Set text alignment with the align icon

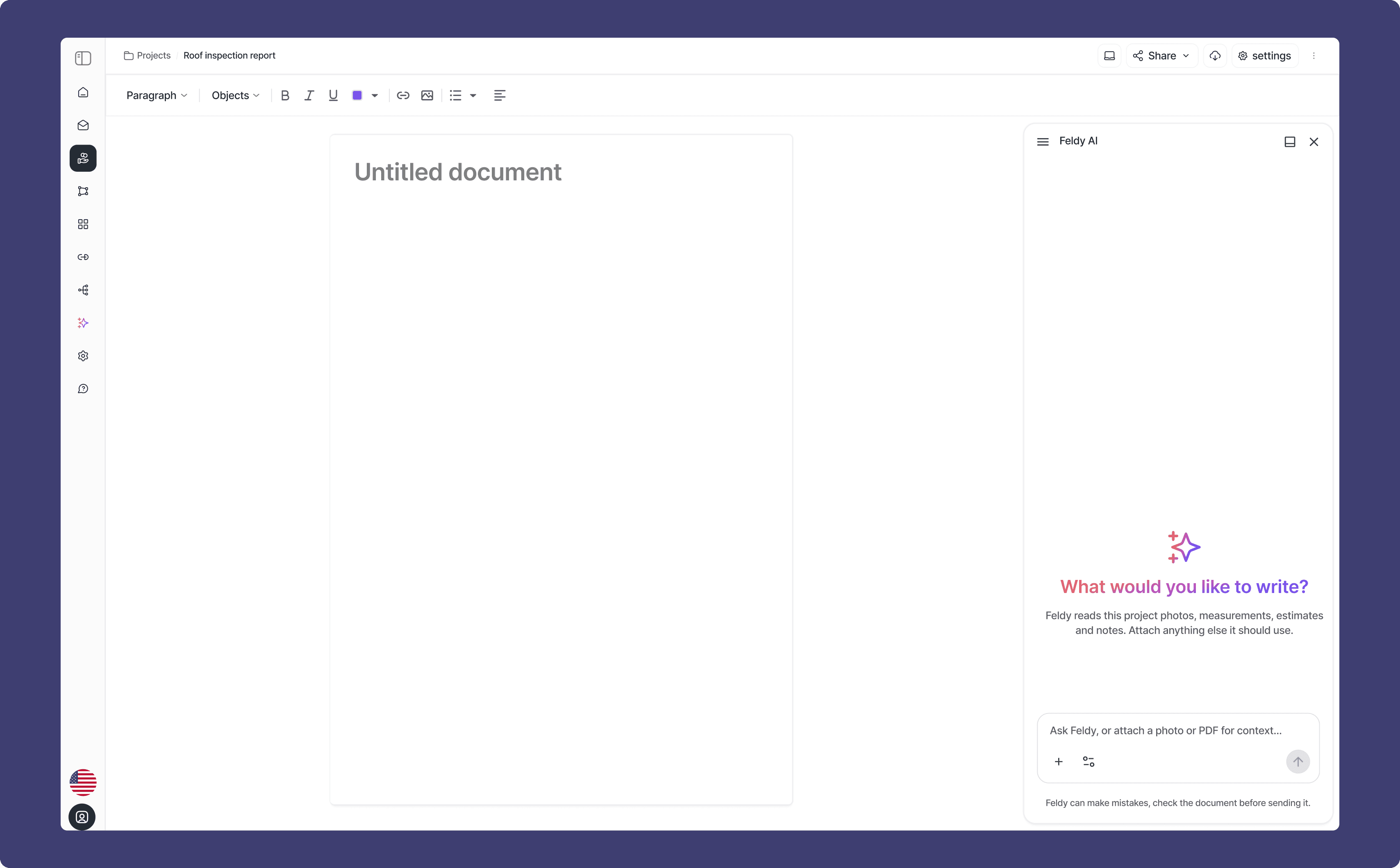(x=499, y=95)
